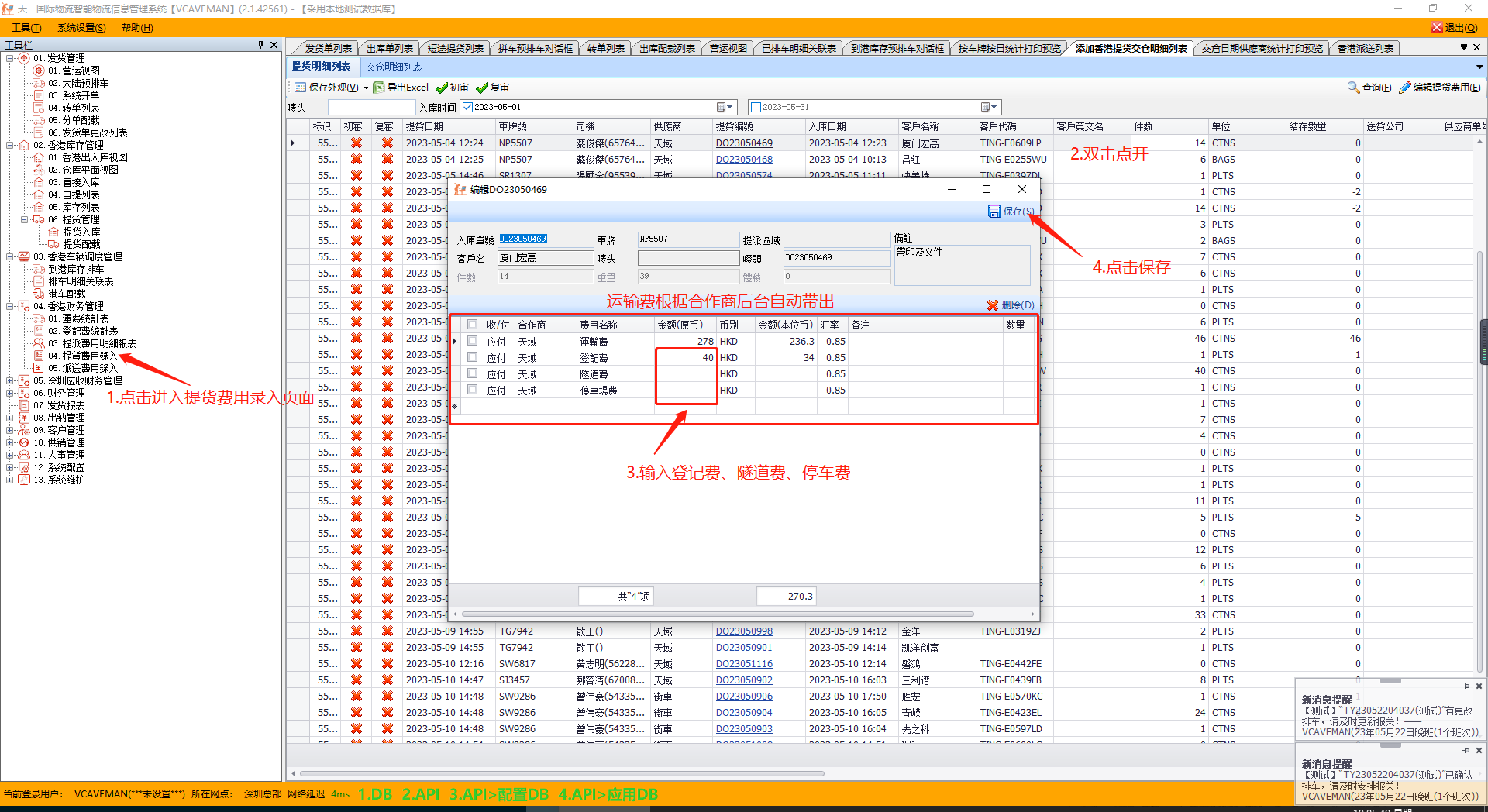Click the 保存(S) save icon in edit dialog
The image size is (1488, 812).
994,212
